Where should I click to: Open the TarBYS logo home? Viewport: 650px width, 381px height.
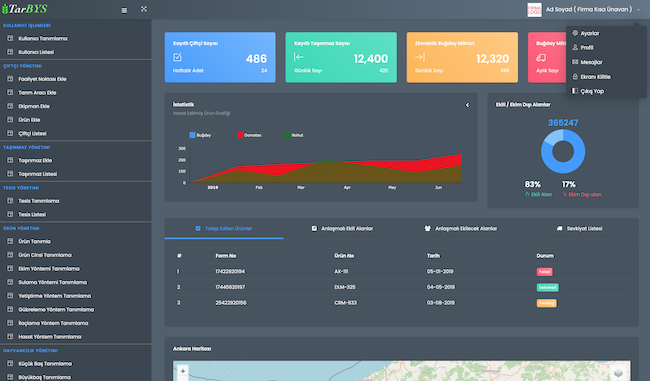point(24,9)
